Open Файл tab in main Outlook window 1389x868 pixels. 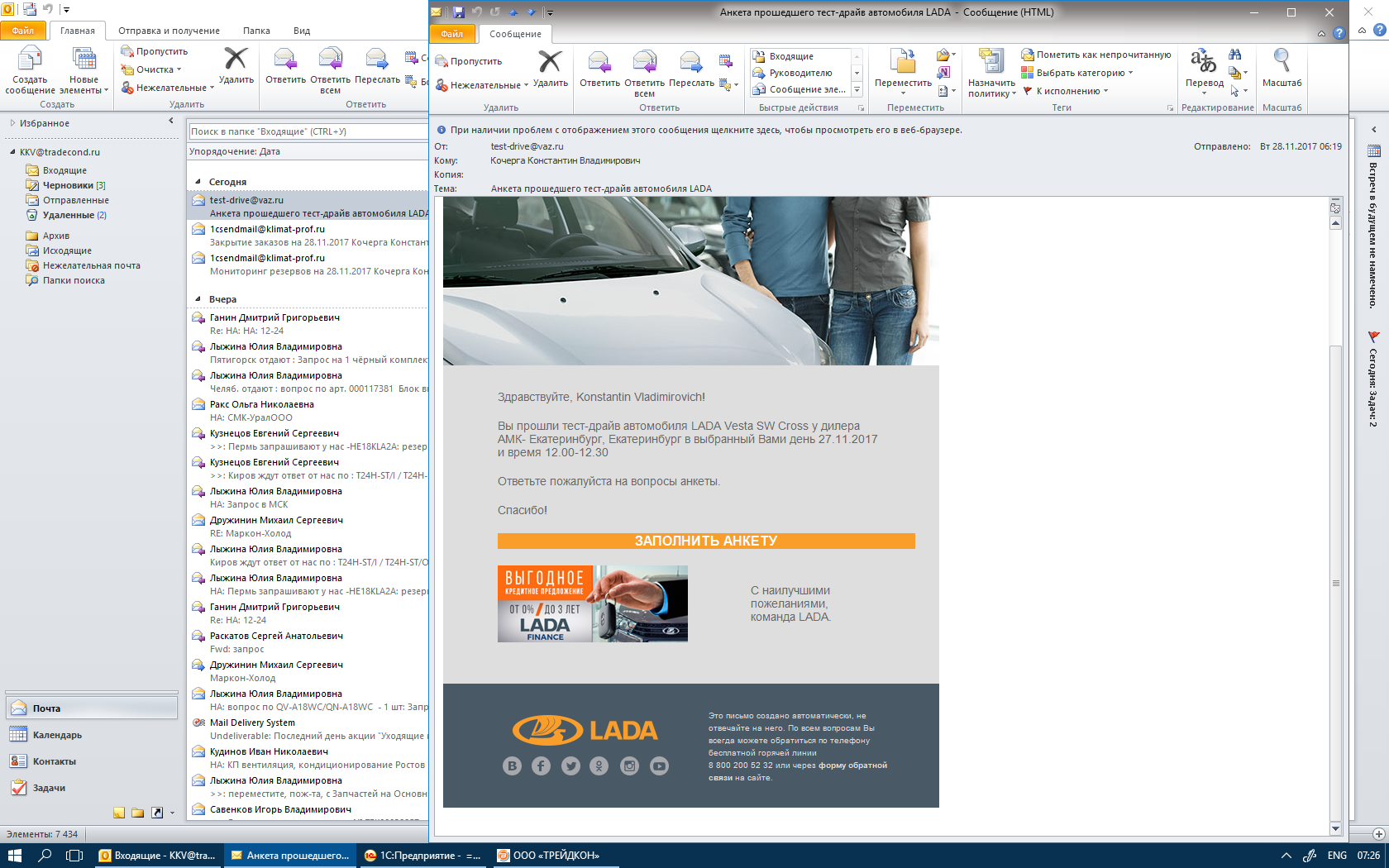(x=23, y=31)
